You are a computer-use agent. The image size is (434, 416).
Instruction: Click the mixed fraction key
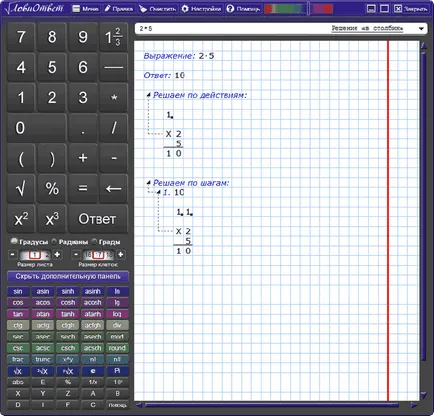[x=114, y=37]
